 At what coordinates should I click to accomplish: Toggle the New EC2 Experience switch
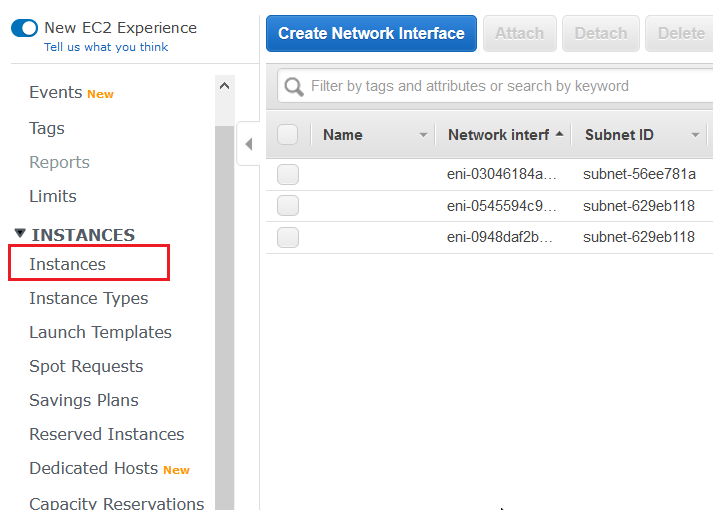(24, 28)
